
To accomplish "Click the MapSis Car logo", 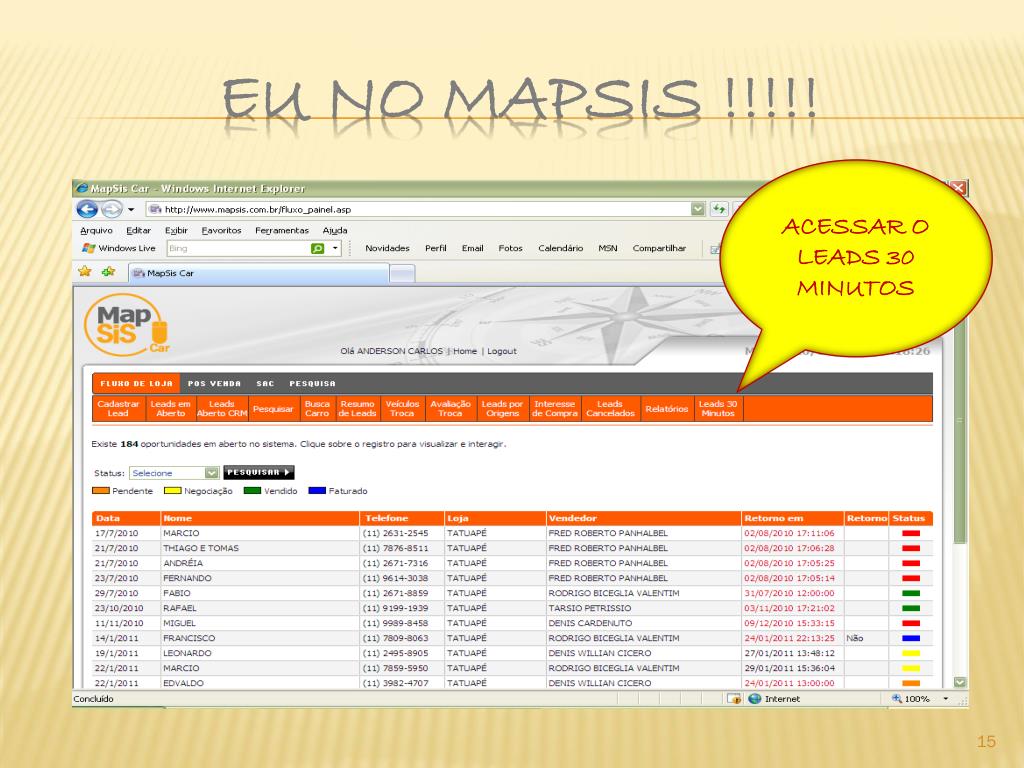I will 127,325.
